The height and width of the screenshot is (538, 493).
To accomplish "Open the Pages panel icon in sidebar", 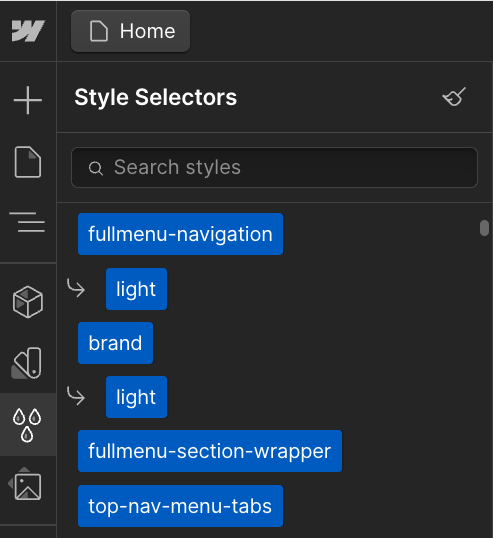I will pyautogui.click(x=28, y=162).
